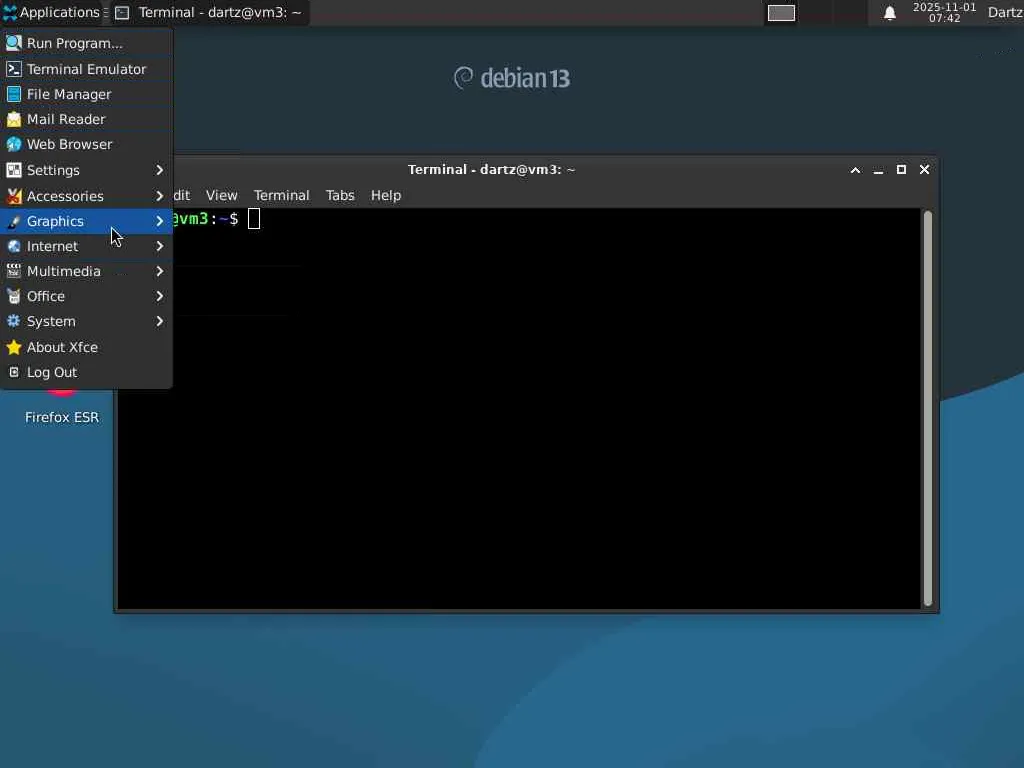The image size is (1024, 768).
Task: Click the Office category icon
Action: click(14, 296)
